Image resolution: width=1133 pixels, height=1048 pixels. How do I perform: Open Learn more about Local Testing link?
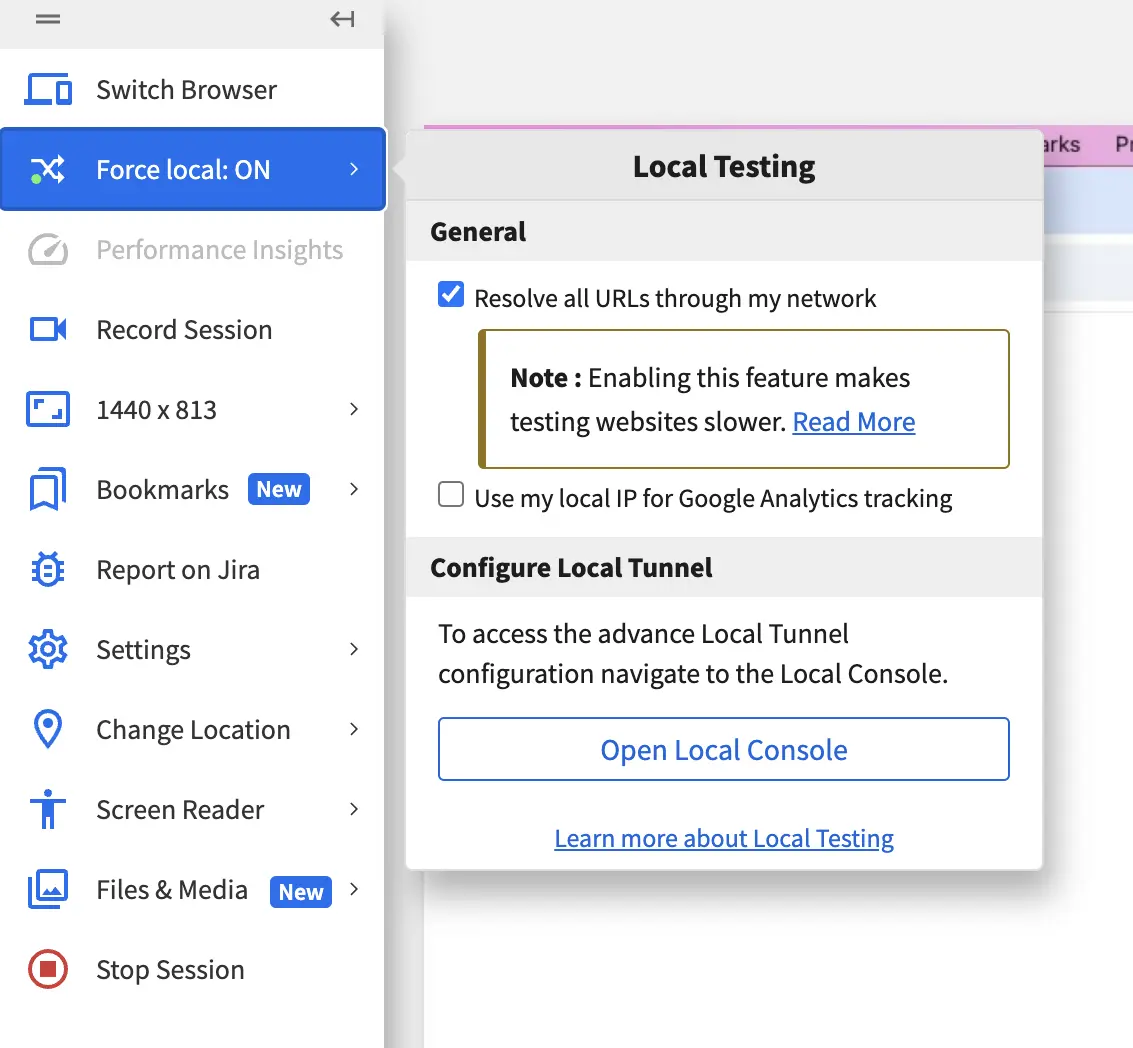723,838
